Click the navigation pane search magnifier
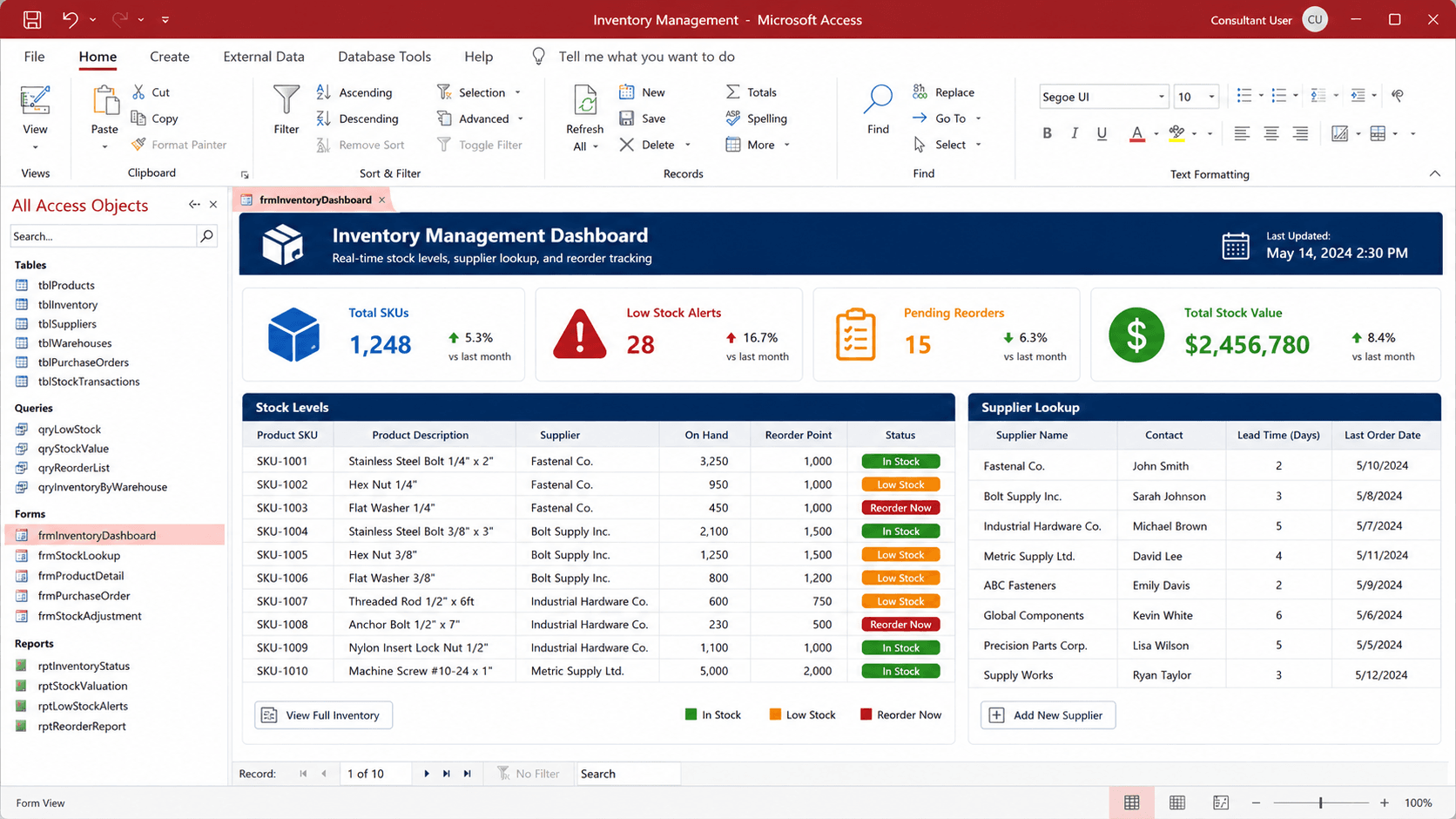Screen dimensions: 1456x819 point(206,236)
